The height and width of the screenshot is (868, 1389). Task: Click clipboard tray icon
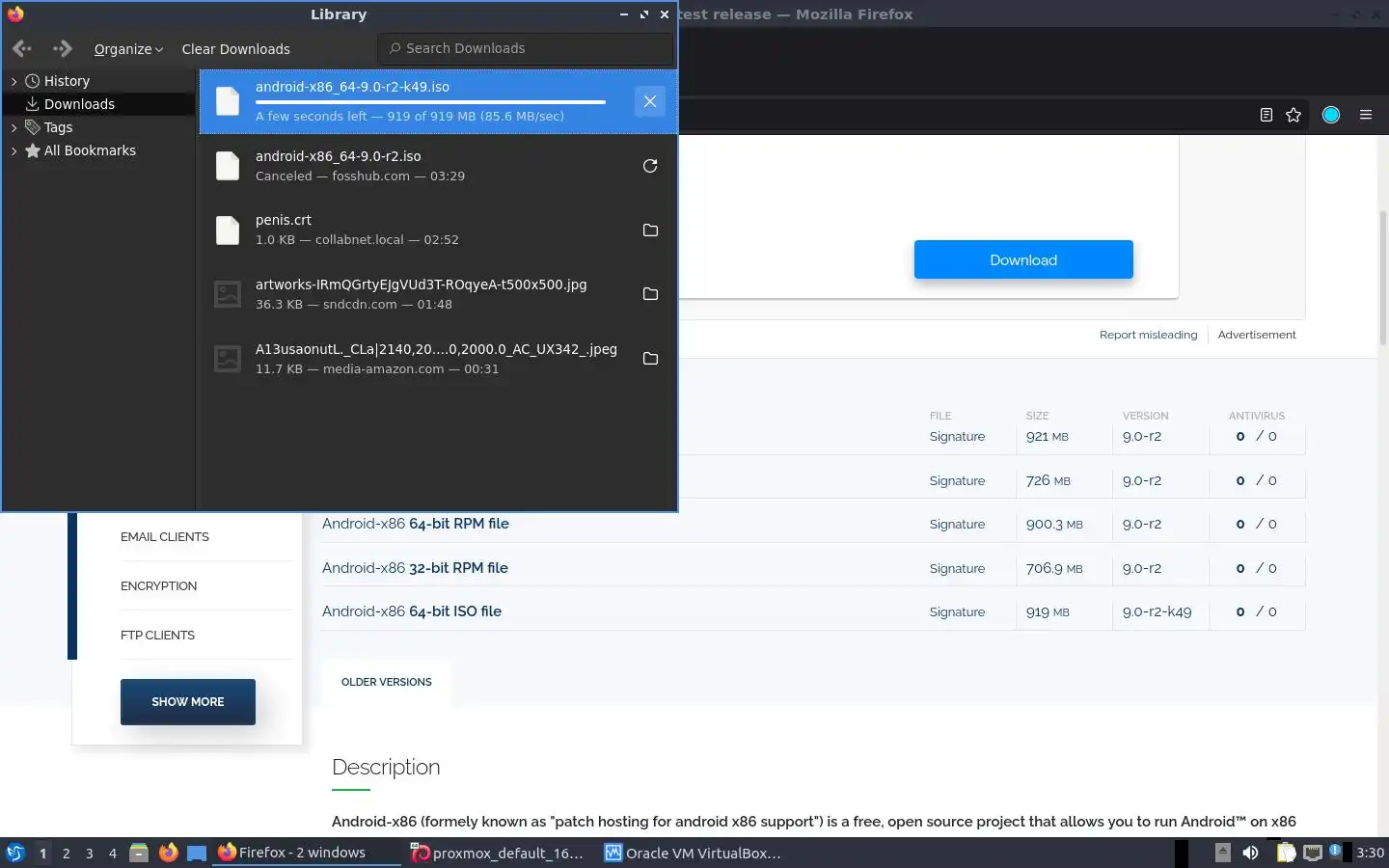click(x=1286, y=853)
